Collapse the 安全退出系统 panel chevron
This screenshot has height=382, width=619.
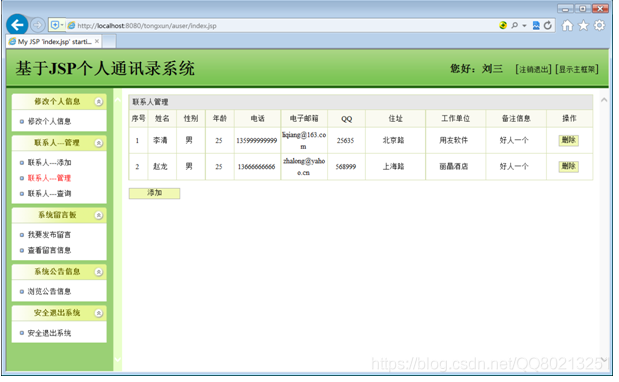99,313
